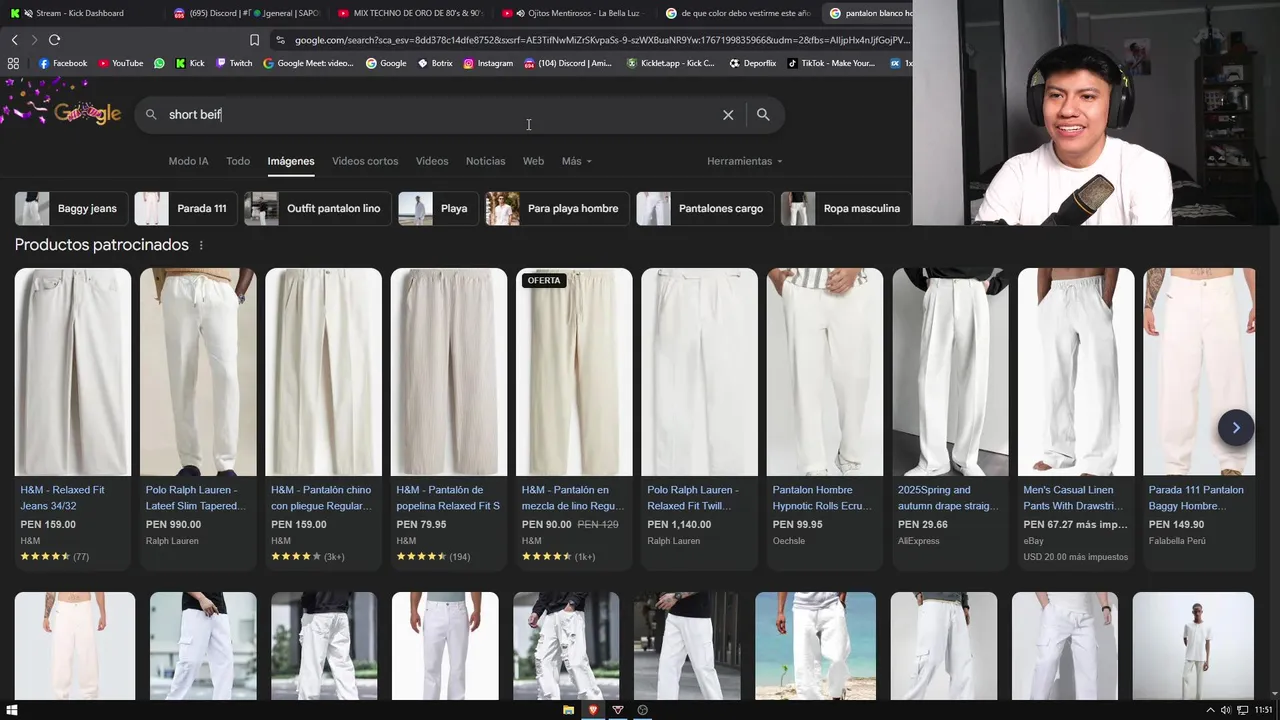Open the volume icon in system tray

(1225, 710)
